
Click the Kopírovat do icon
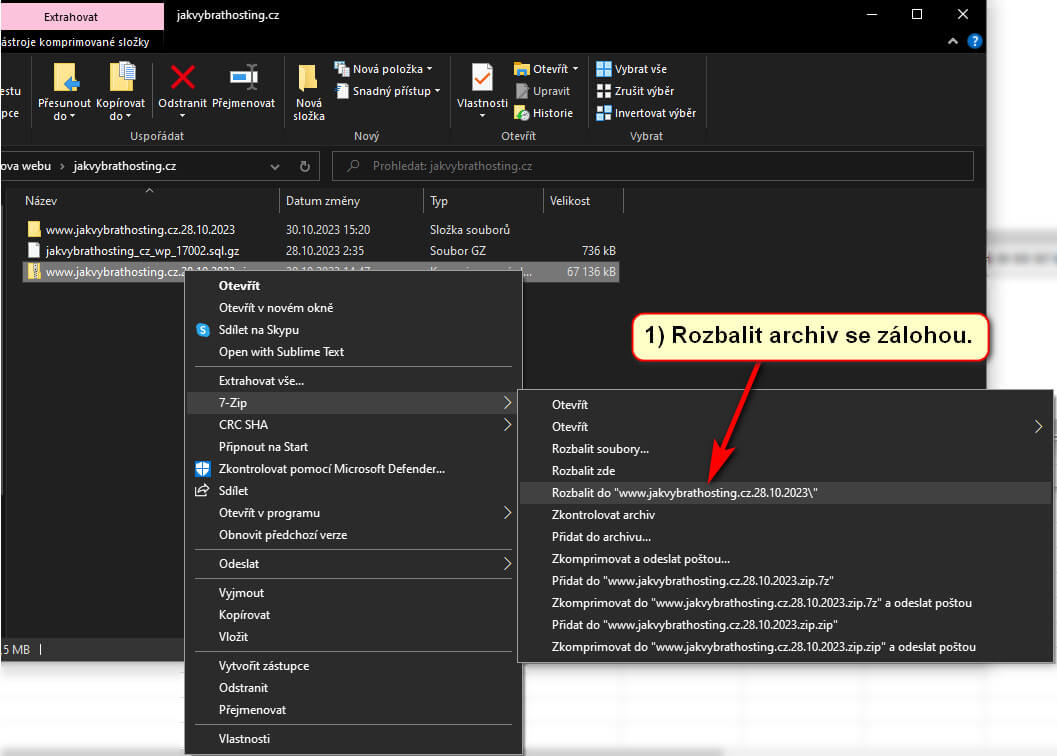[x=121, y=78]
